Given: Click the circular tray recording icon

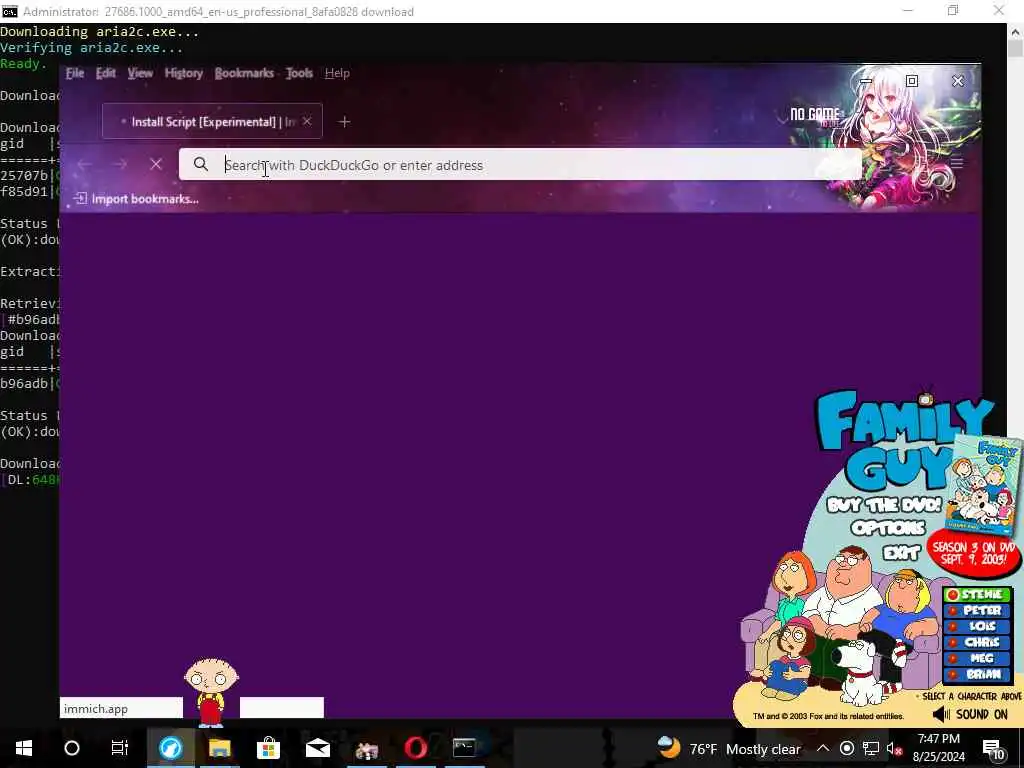Looking at the screenshot, I should coord(846,748).
